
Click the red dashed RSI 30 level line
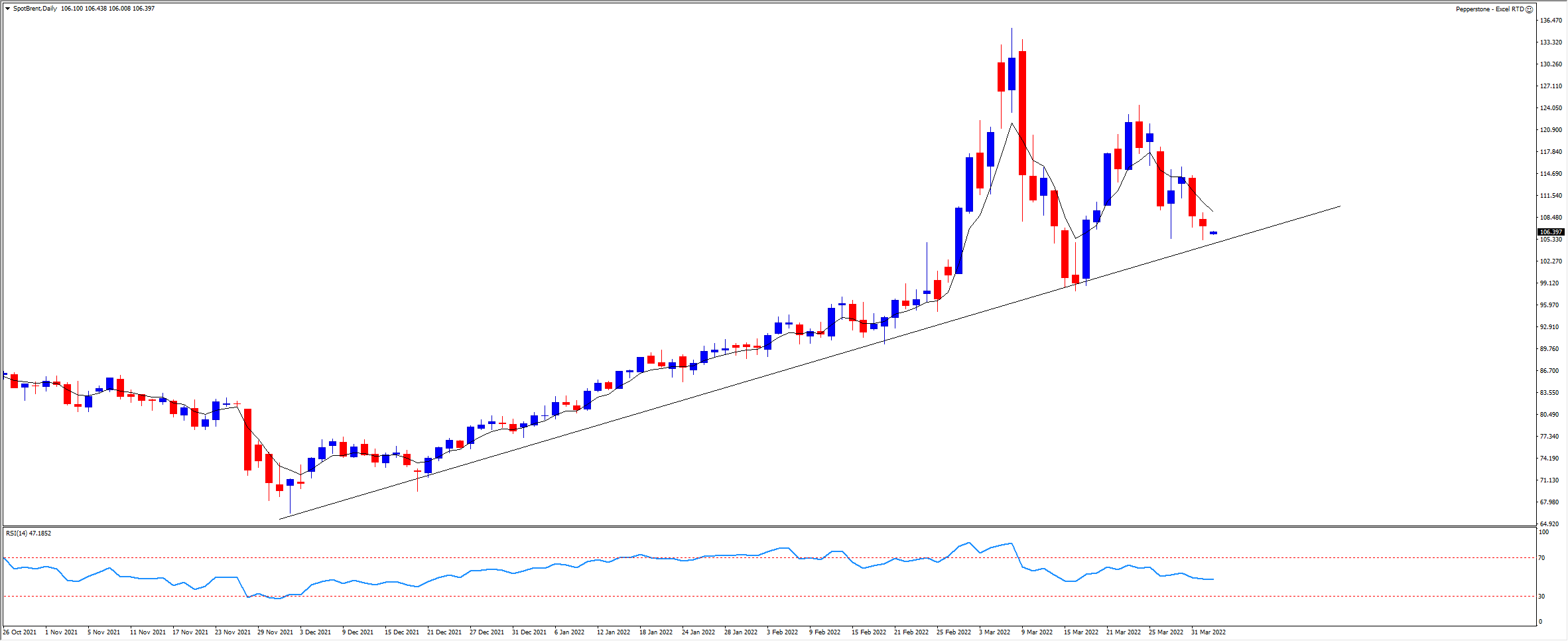coord(663,597)
